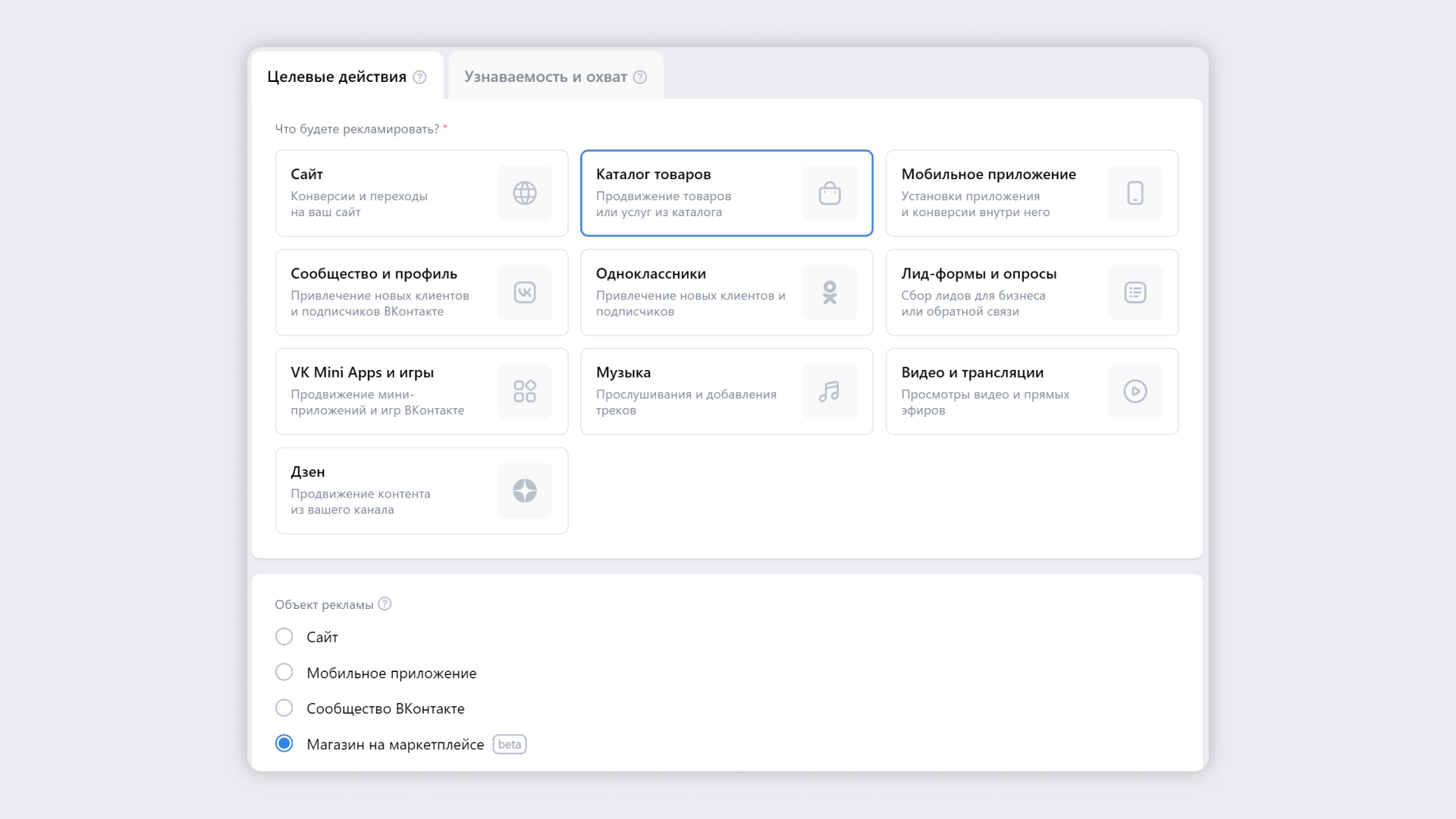The width and height of the screenshot is (1456, 819).
Task: Switch to Узнаваемость и охват tab
Action: pyautogui.click(x=556, y=76)
